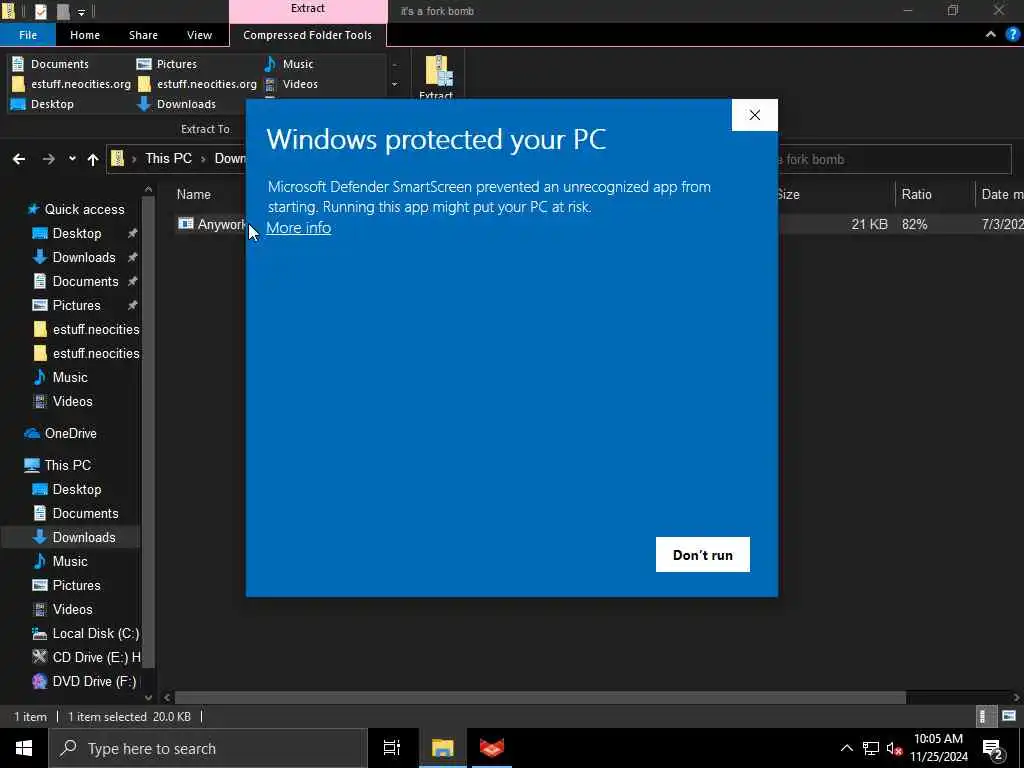Viewport: 1024px width, 768px height.
Task: Click File Explorer taskbar icon
Action: pos(442,748)
